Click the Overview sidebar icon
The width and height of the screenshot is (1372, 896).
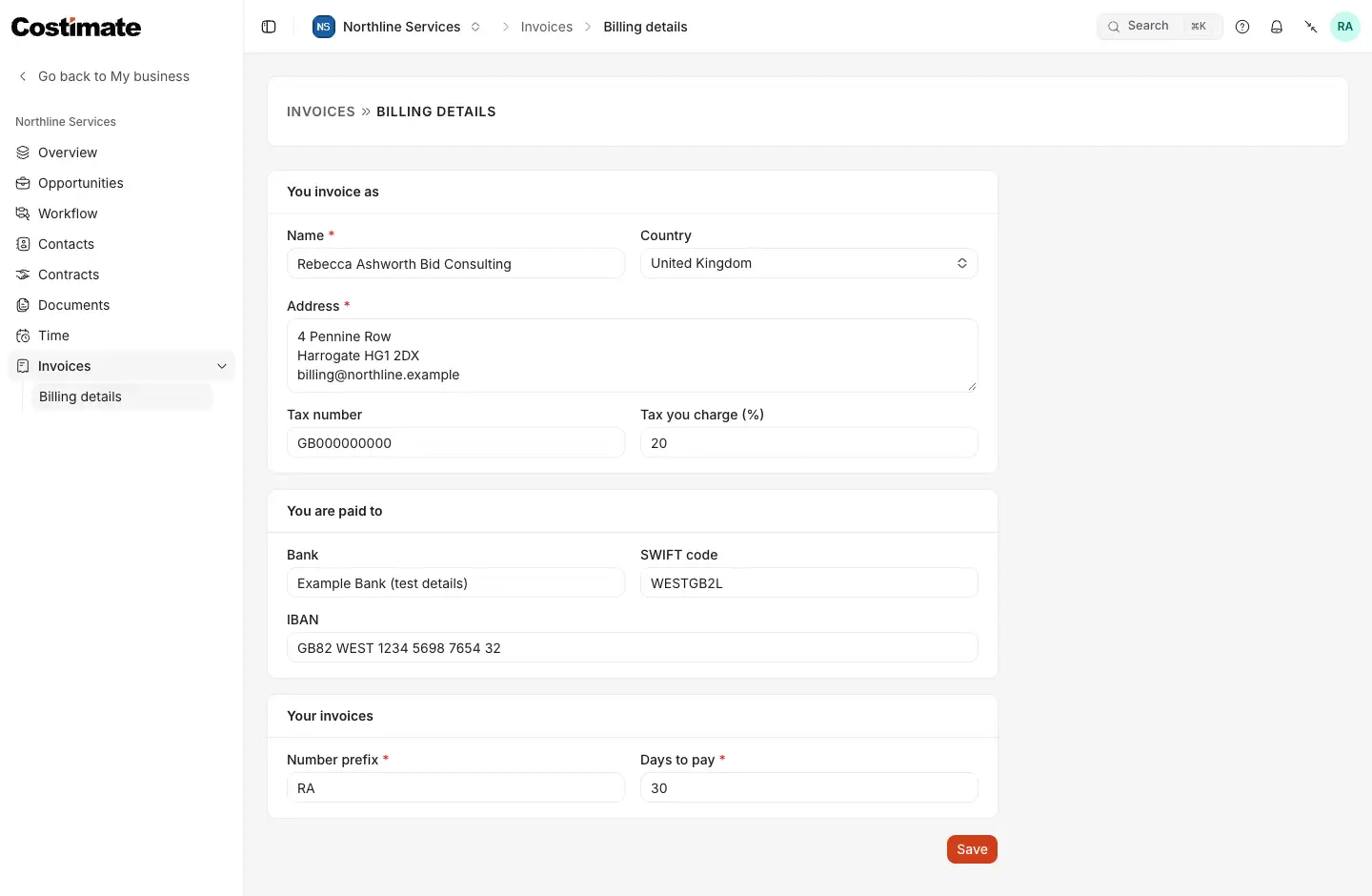click(x=23, y=153)
